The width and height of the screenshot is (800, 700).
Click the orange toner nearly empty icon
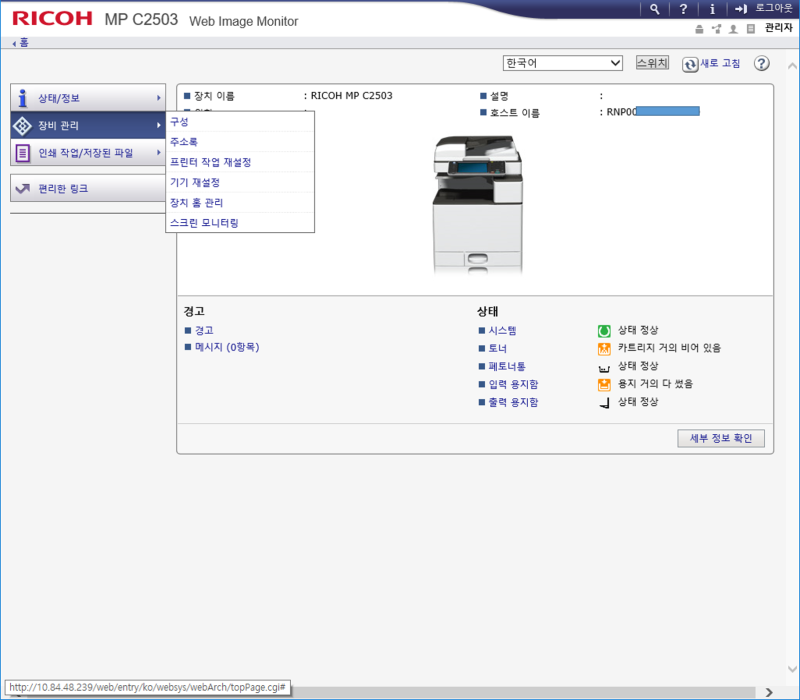point(604,349)
